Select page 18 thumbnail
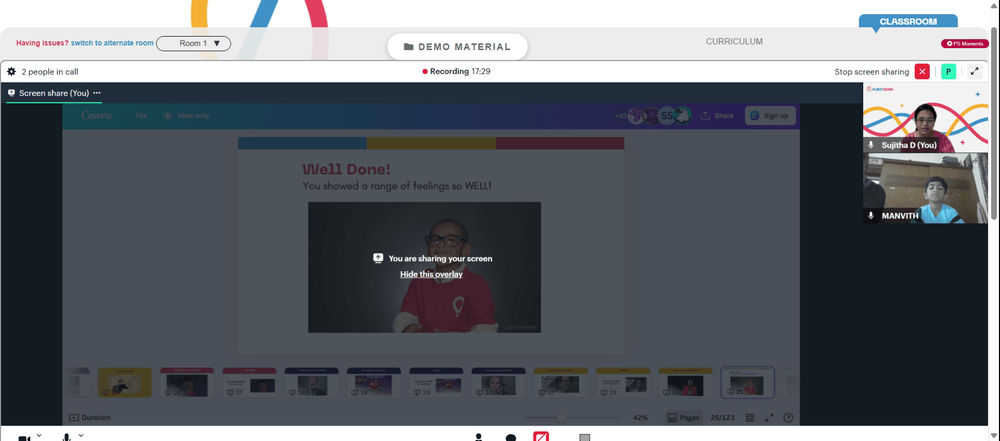Screen dimensions: 1000x441 (x=311, y=382)
